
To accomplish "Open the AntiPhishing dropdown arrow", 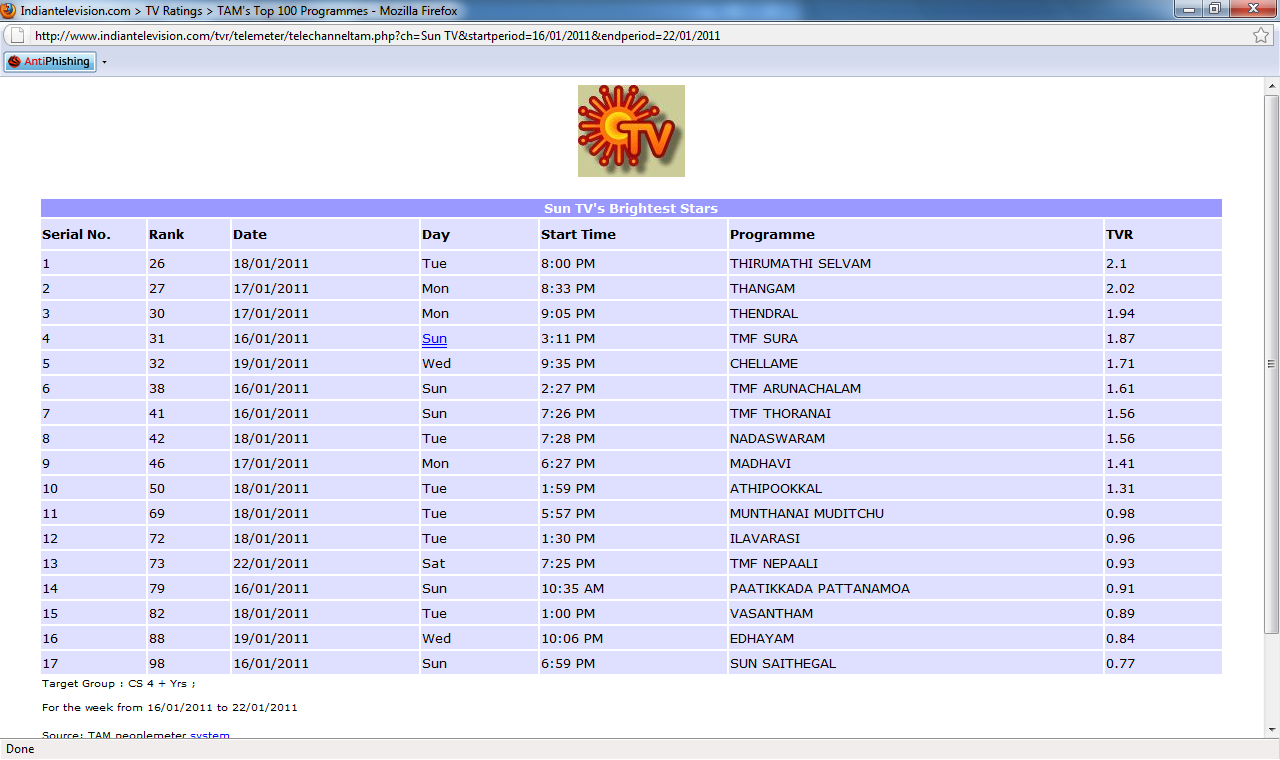I will [x=104, y=62].
